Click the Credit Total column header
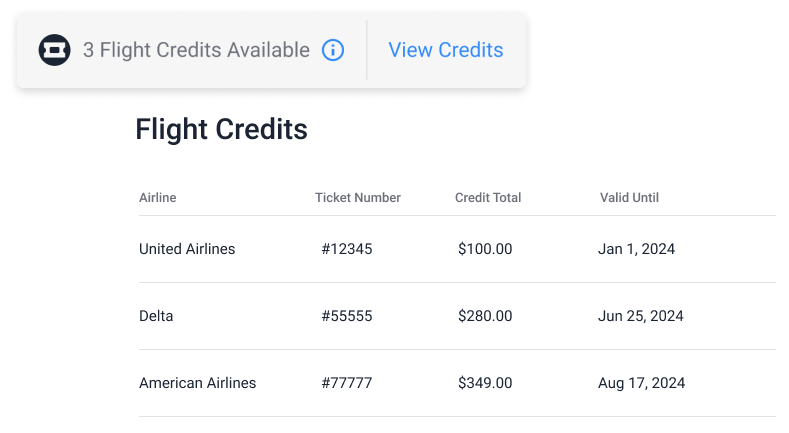789x433 pixels. [488, 198]
